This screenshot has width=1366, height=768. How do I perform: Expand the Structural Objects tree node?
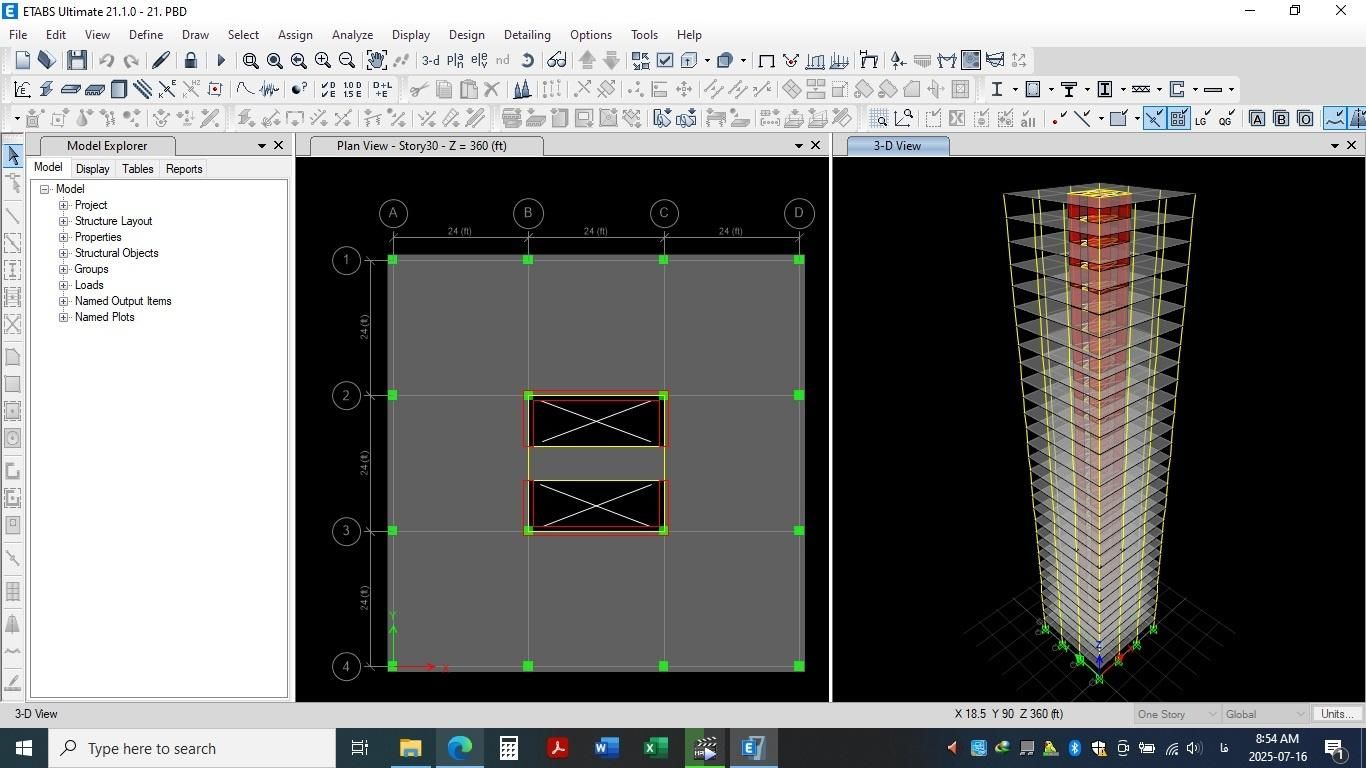(64, 253)
